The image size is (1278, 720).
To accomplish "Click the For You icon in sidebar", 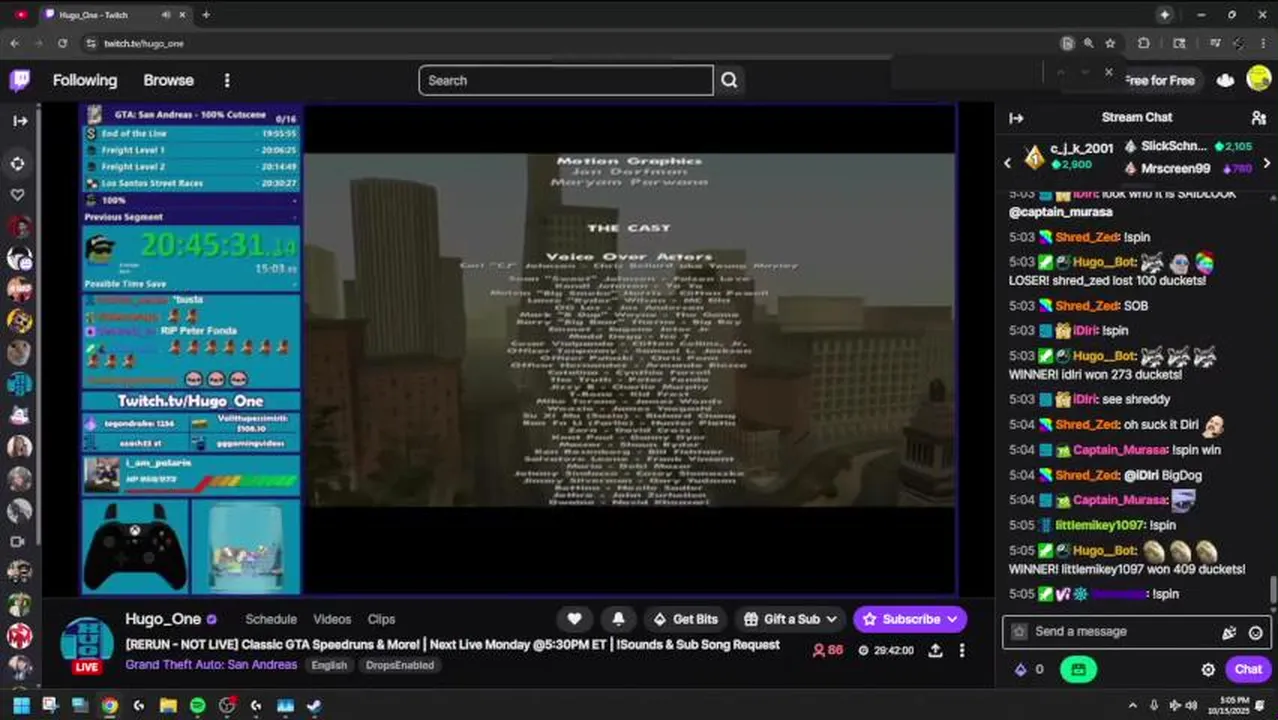I will click(x=18, y=163).
